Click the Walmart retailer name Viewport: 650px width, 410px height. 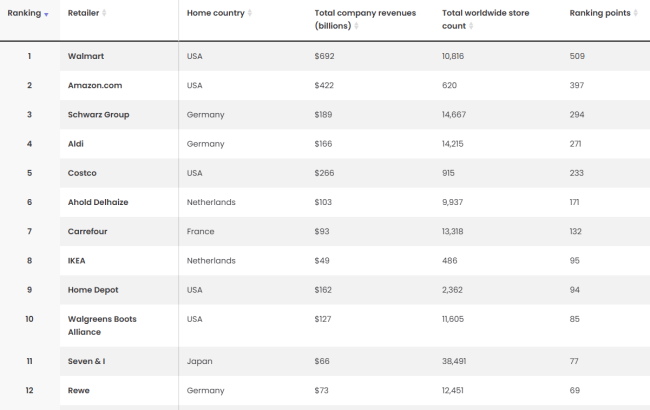click(x=86, y=56)
